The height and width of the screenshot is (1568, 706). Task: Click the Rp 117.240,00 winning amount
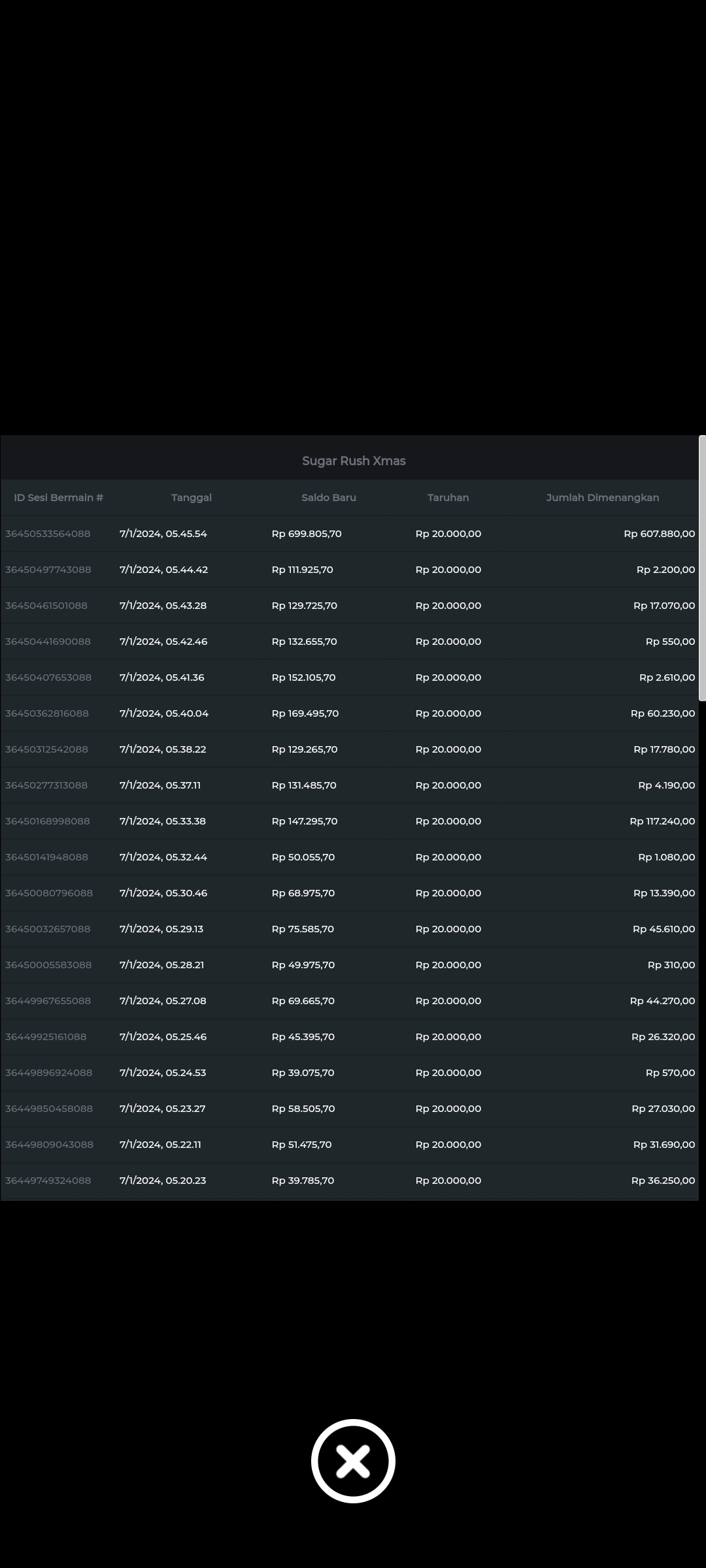pos(662,821)
